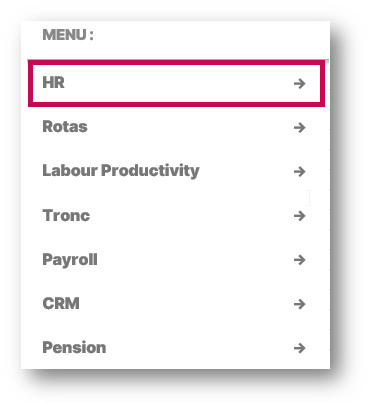Expand Pension using its arrow icon
The width and height of the screenshot is (372, 403).
(x=299, y=348)
